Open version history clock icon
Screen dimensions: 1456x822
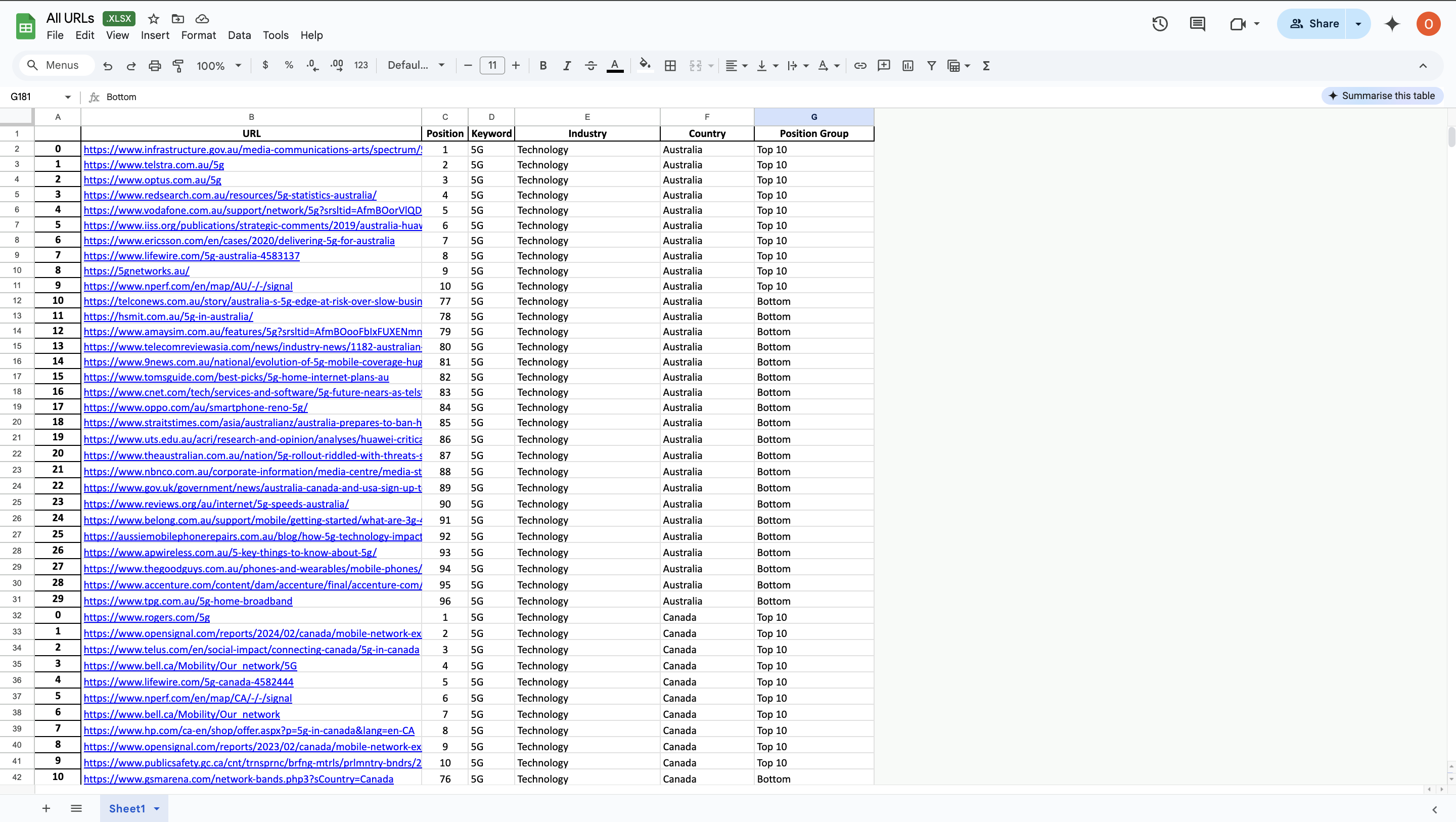pyautogui.click(x=1160, y=24)
